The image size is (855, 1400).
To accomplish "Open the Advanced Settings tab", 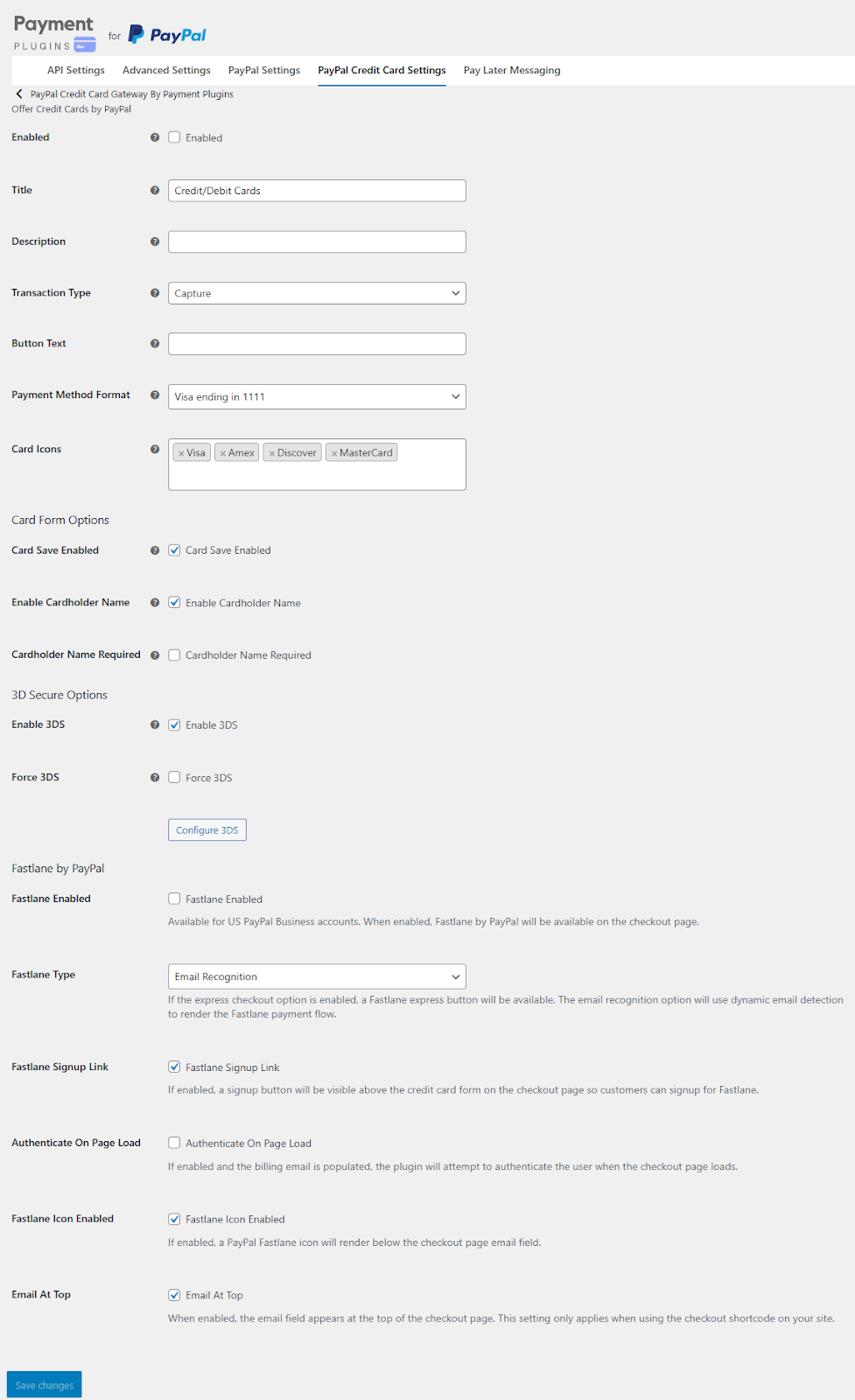I will 166,70.
